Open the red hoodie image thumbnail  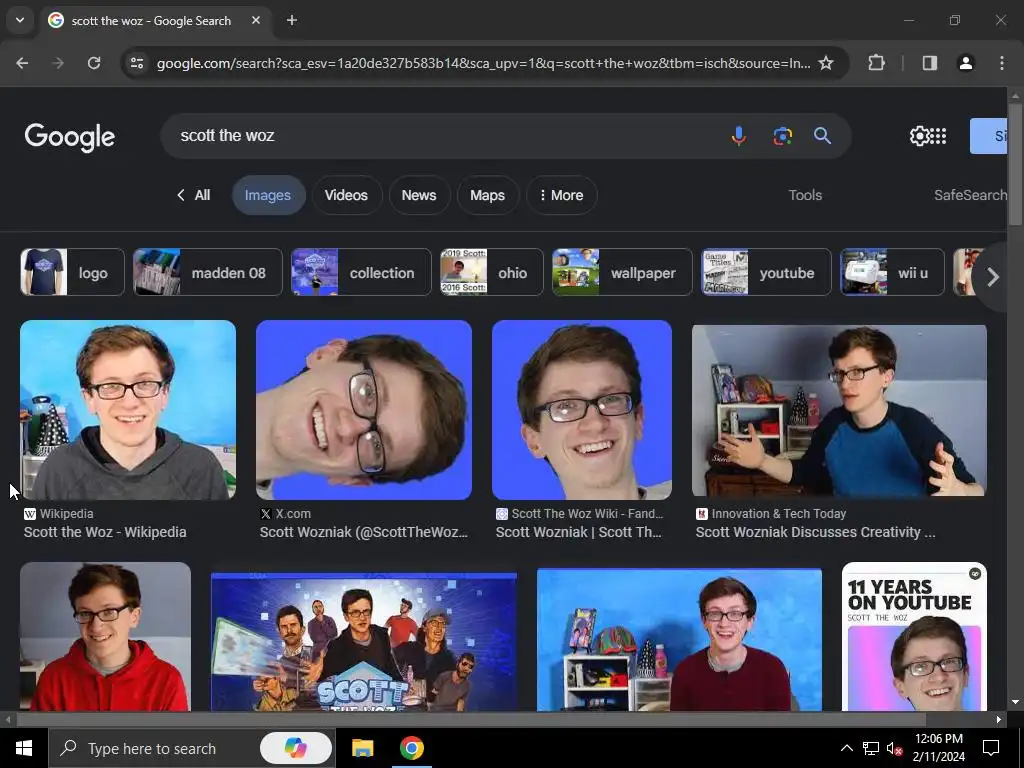tap(105, 636)
